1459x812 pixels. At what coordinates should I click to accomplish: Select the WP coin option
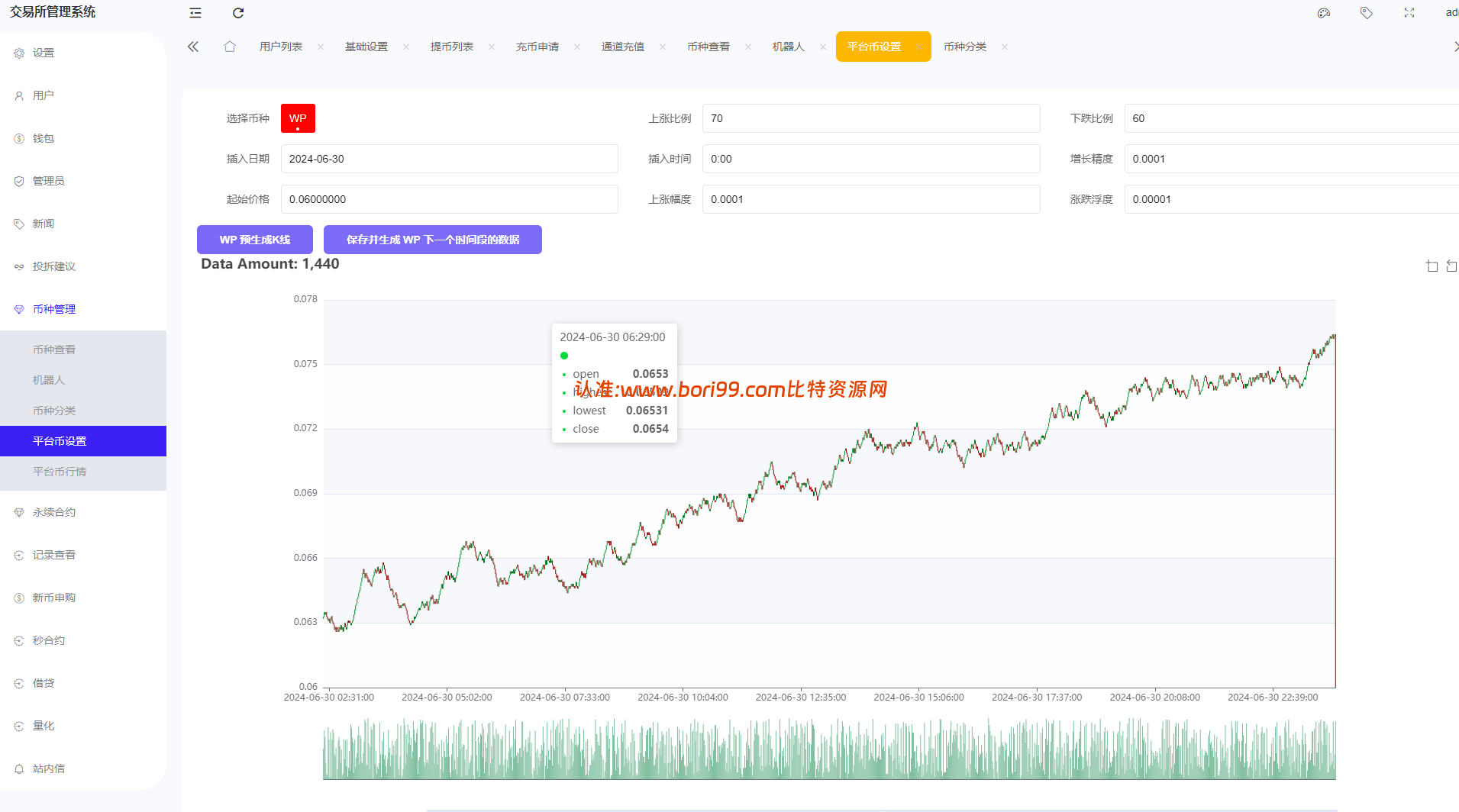tap(298, 118)
